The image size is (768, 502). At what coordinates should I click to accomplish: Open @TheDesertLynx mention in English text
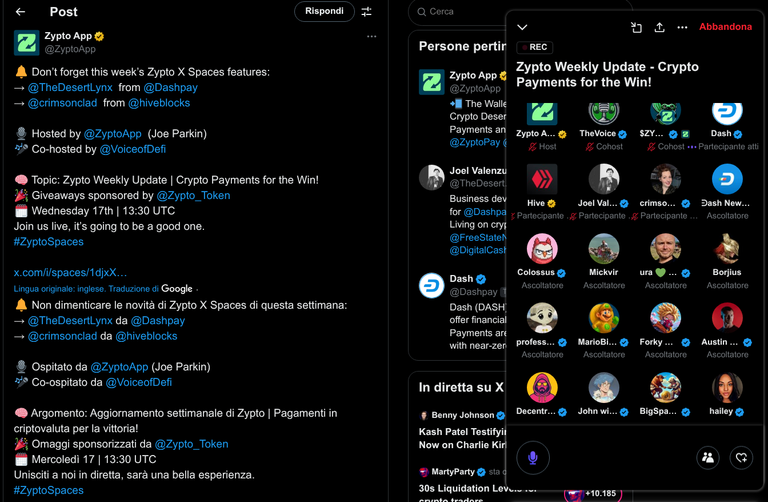point(70,87)
